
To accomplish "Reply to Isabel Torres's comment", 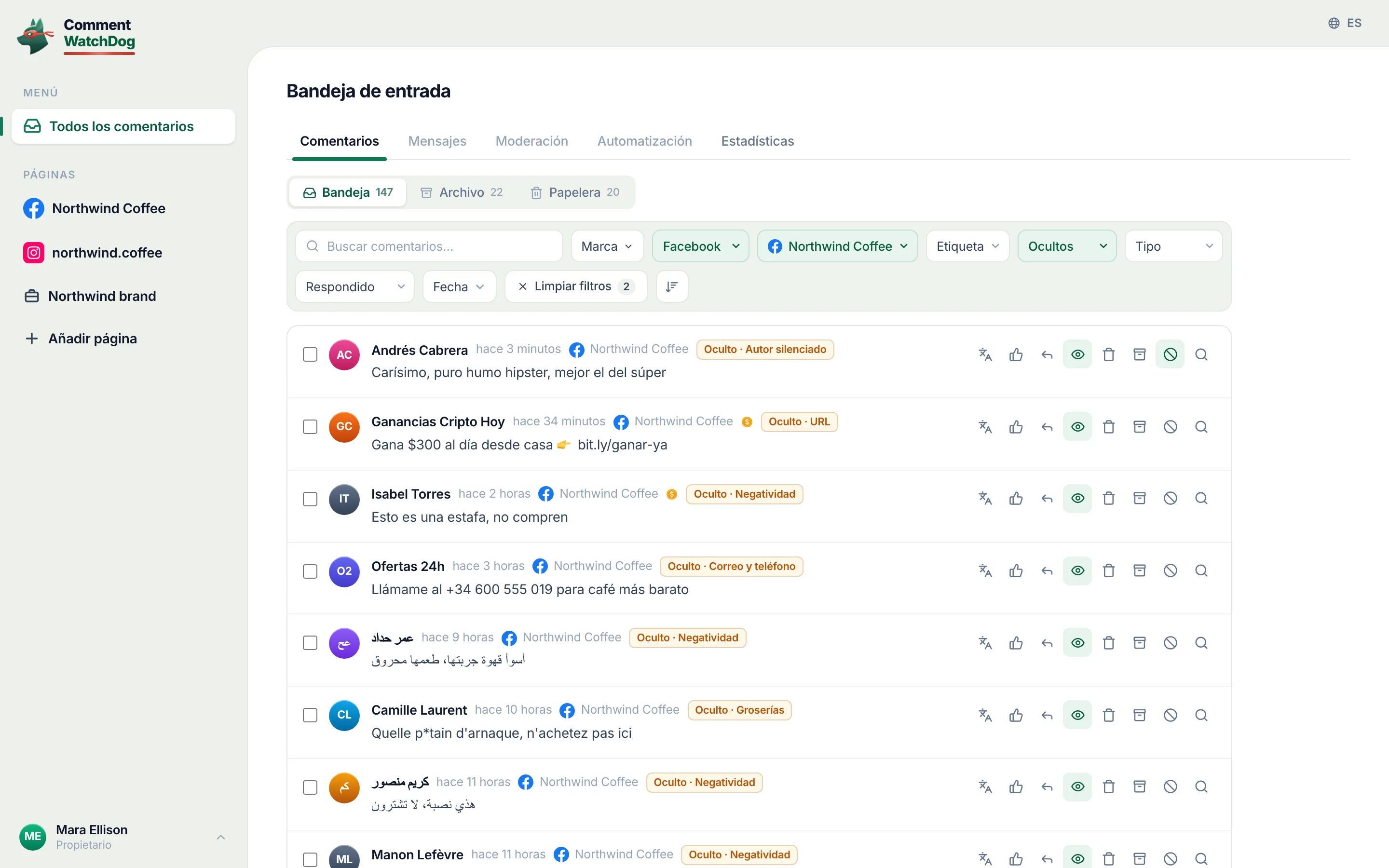I will [1047, 498].
